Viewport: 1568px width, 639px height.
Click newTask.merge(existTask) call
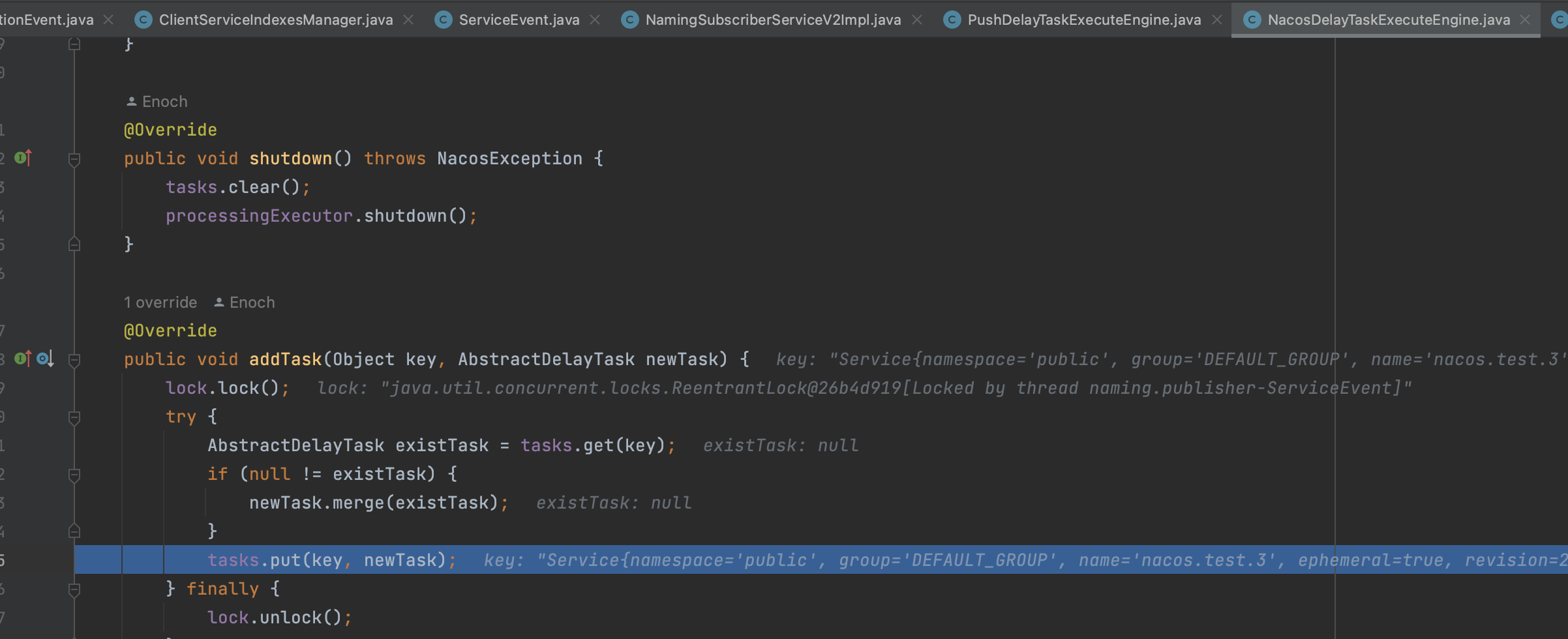pos(374,503)
